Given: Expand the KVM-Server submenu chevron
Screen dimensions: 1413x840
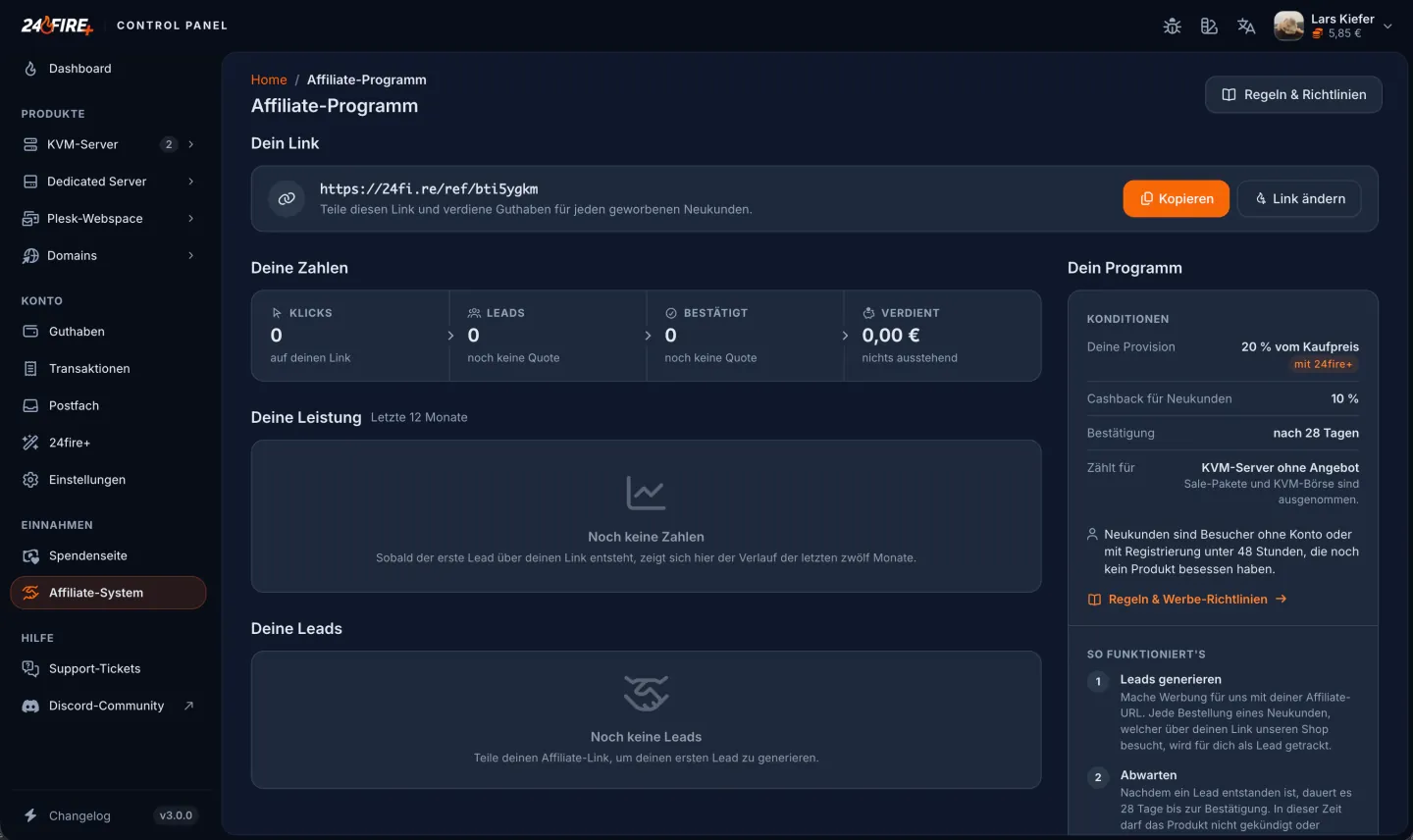Looking at the screenshot, I should [x=190, y=144].
